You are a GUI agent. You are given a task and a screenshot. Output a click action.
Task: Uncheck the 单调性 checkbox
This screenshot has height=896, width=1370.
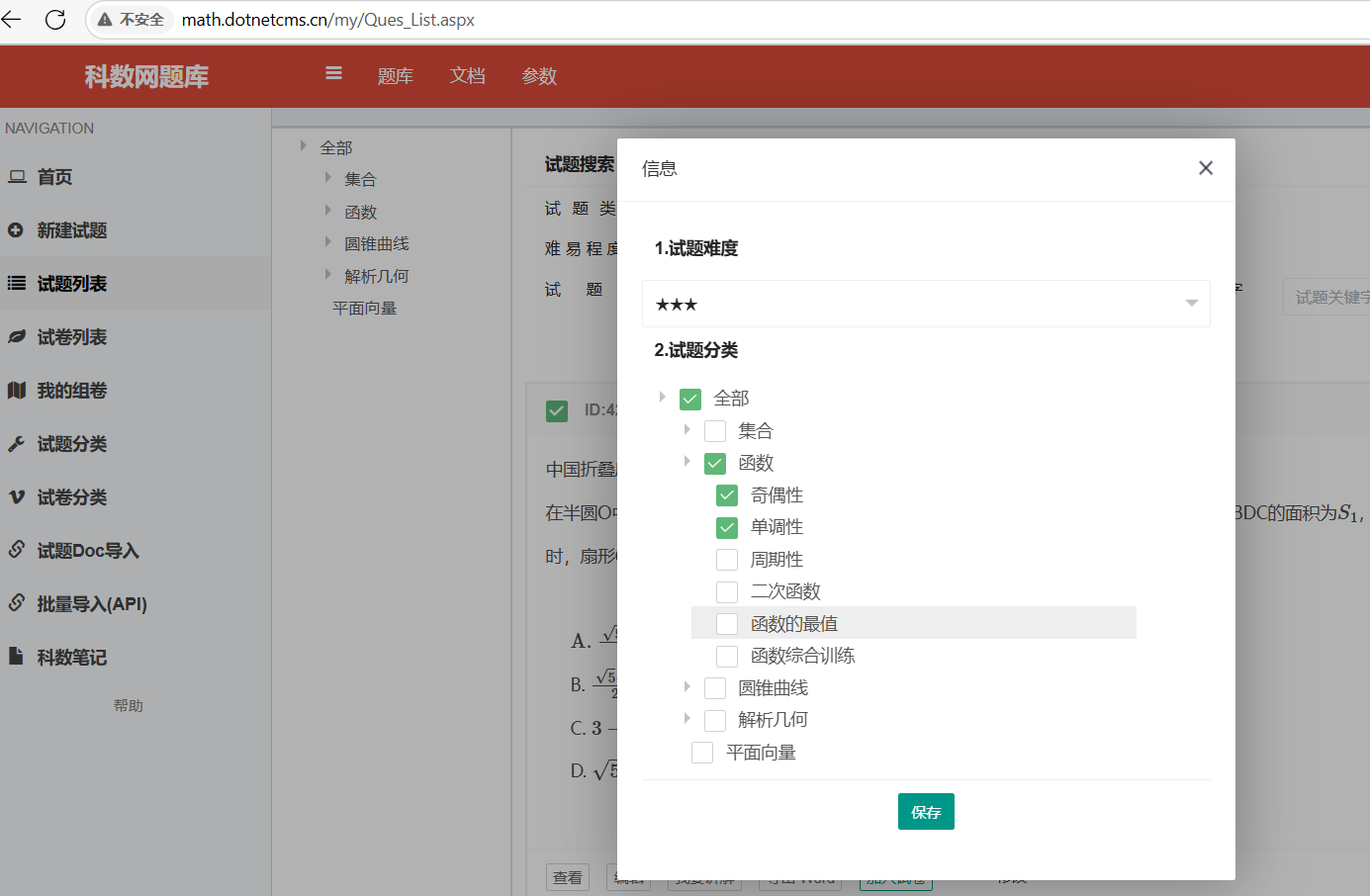pyautogui.click(x=727, y=527)
